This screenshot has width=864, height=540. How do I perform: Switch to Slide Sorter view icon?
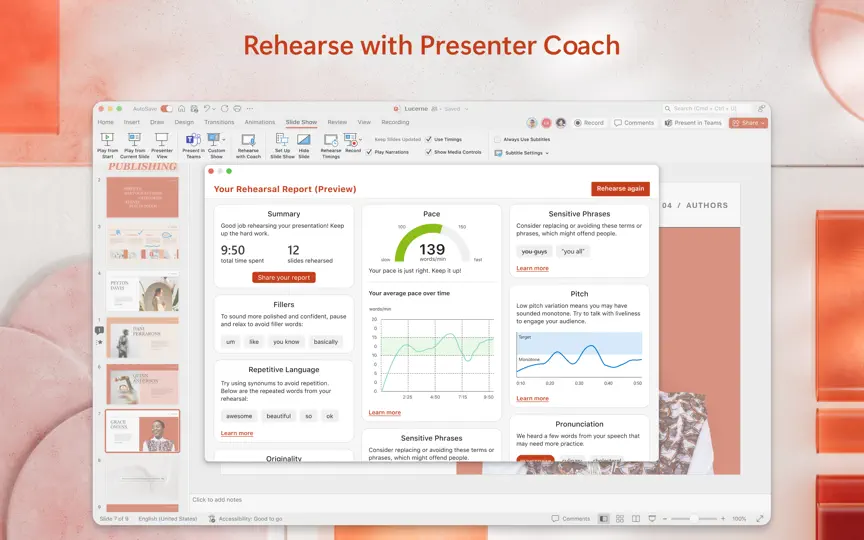[620, 519]
